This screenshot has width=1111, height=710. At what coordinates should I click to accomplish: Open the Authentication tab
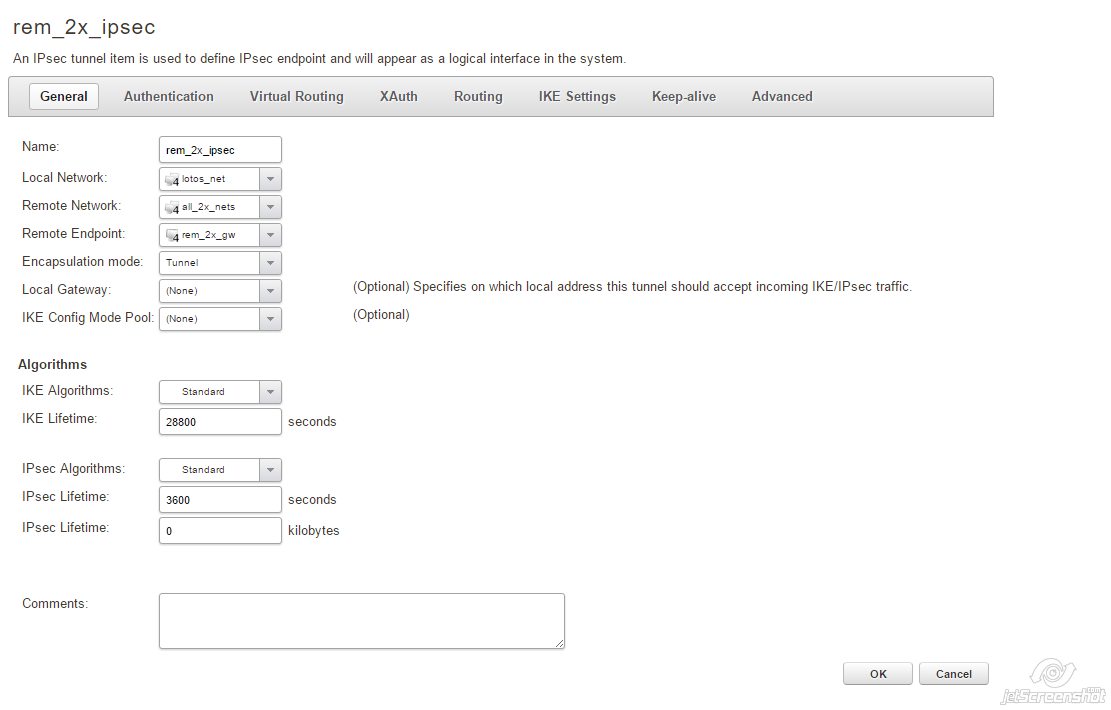click(x=169, y=96)
